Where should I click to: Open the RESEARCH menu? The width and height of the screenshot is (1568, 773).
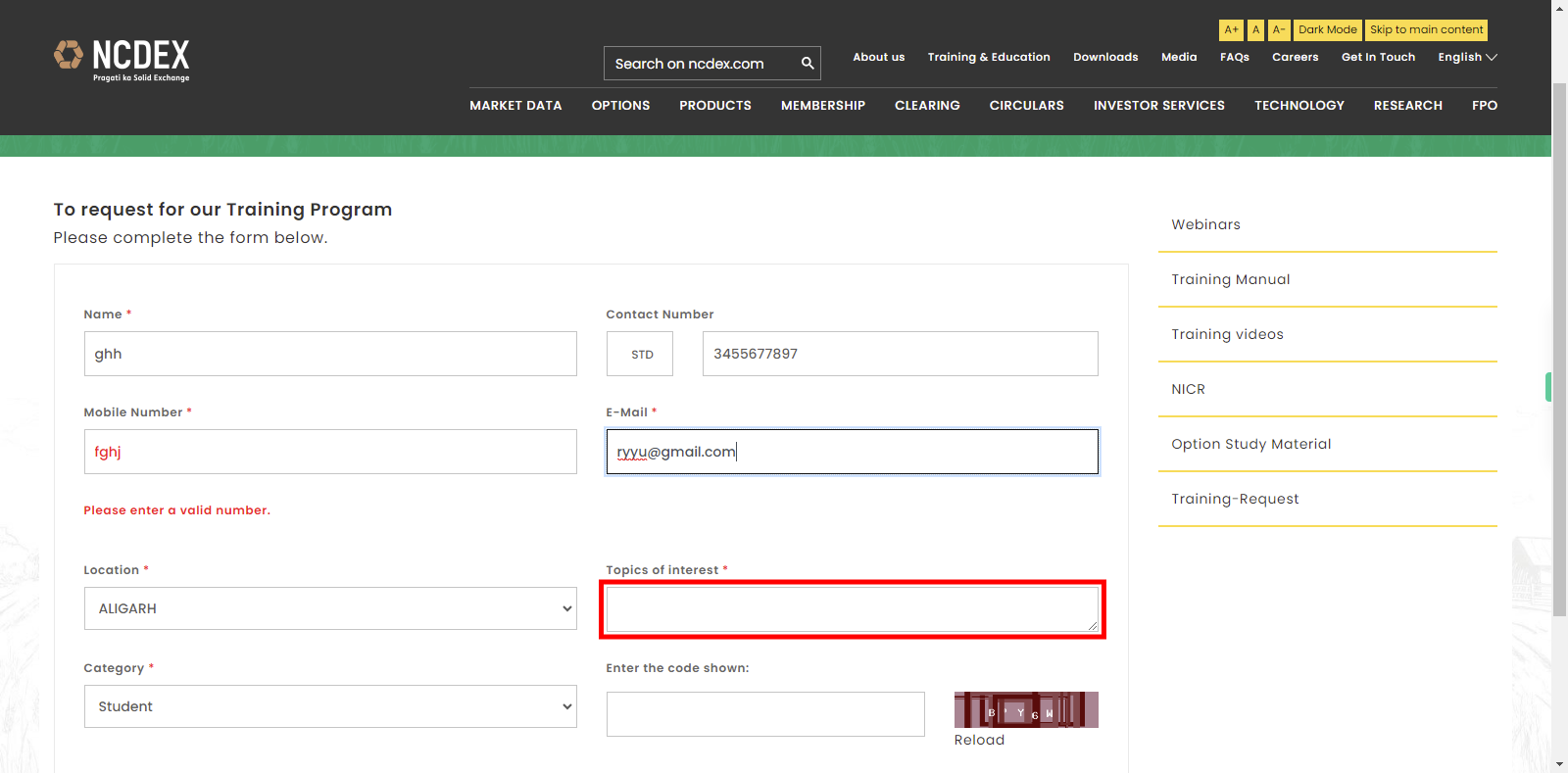point(1408,105)
